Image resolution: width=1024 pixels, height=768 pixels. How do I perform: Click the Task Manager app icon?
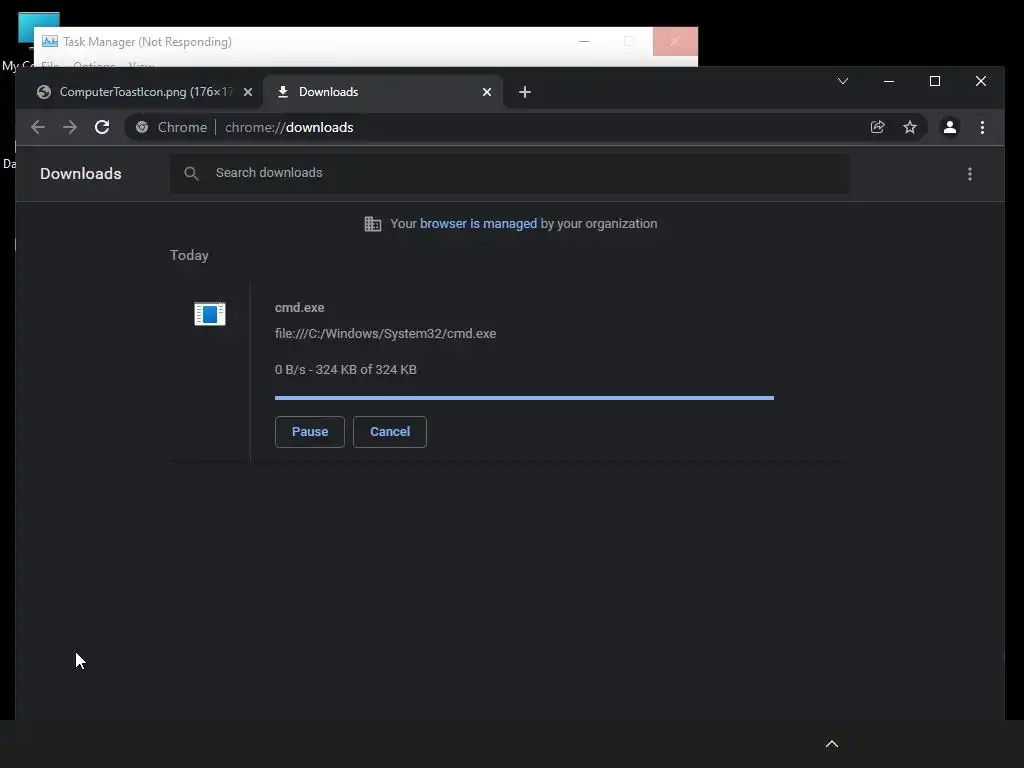pos(50,41)
